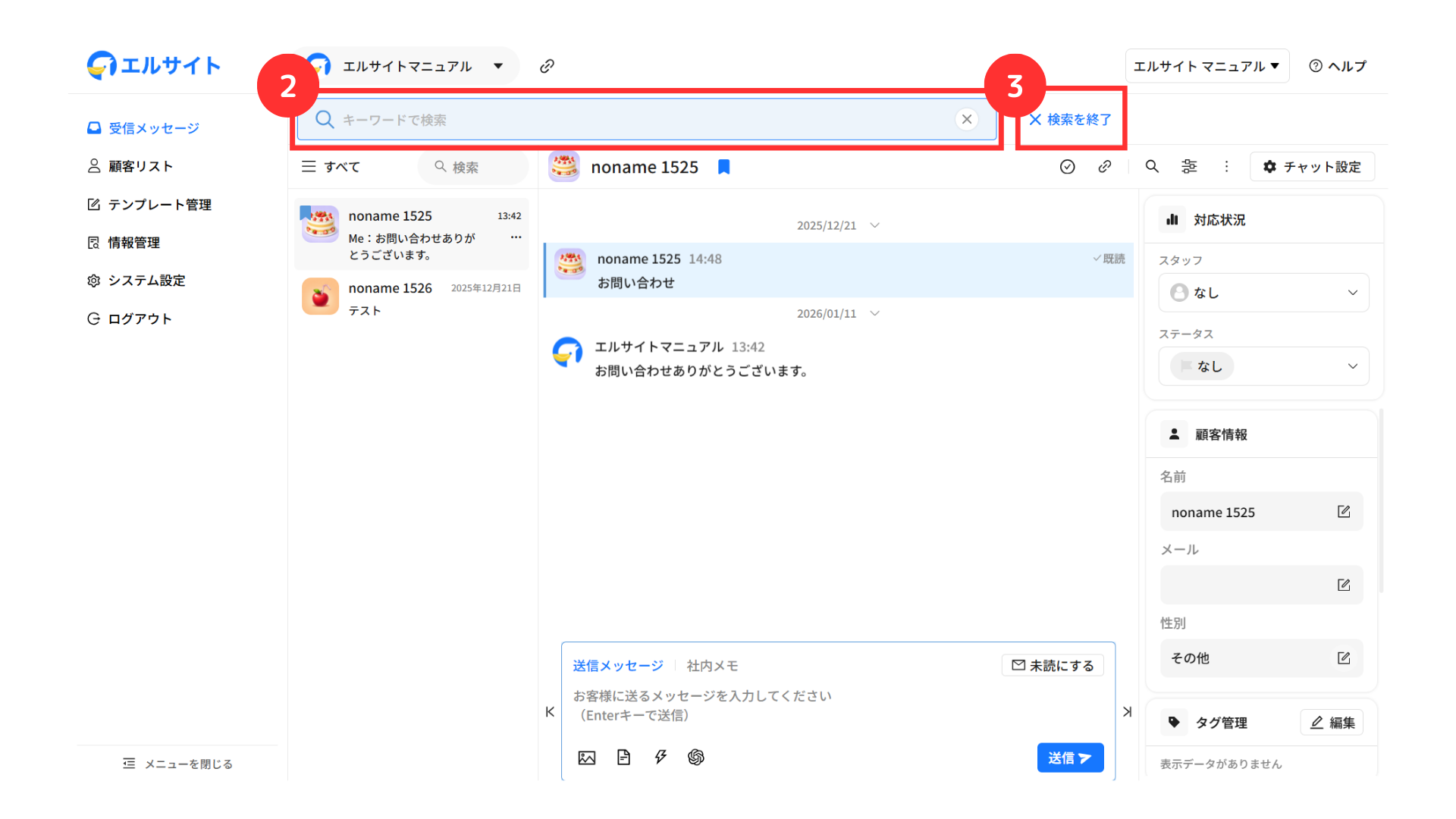Mark conversation as unread with 未読にする

tap(1053, 665)
